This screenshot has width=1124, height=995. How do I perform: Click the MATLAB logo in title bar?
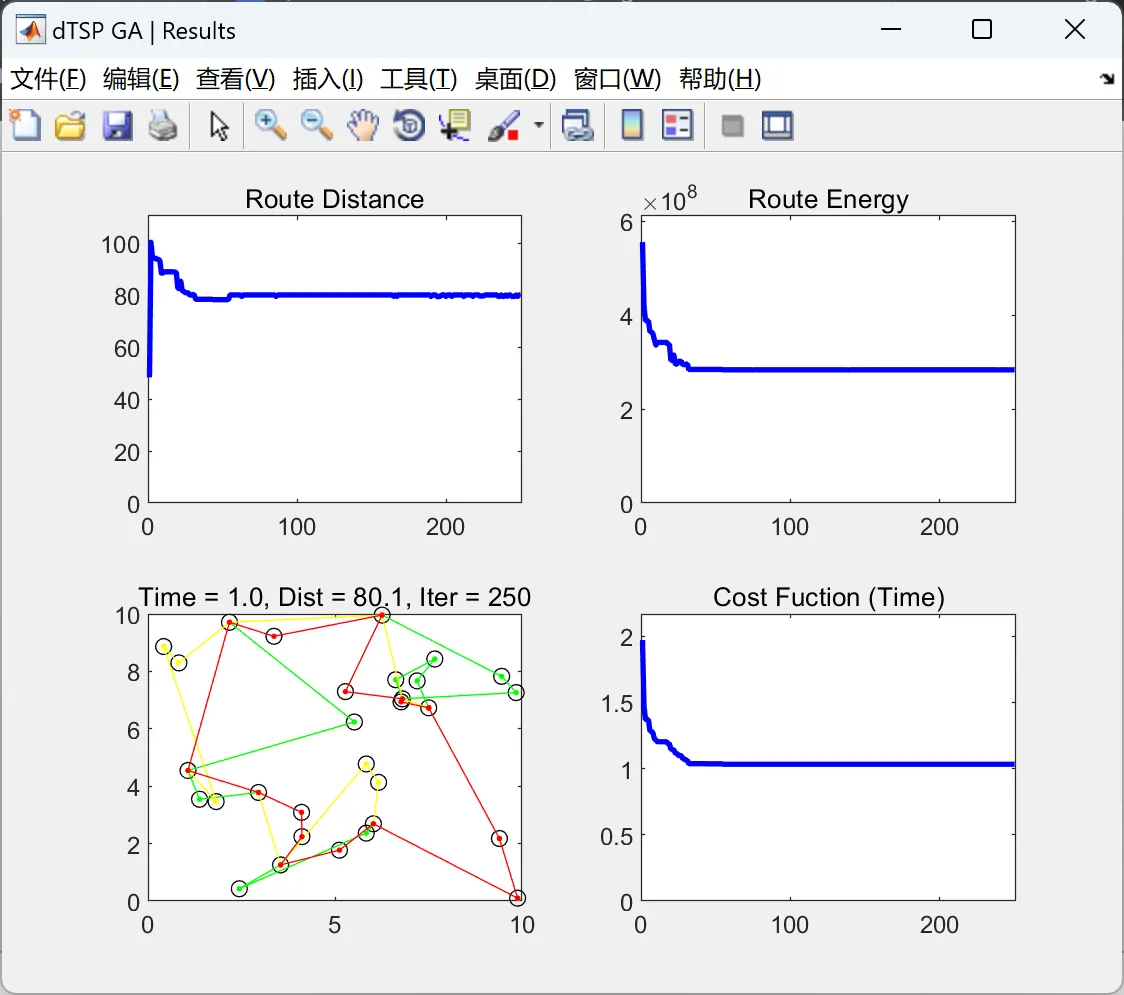pyautogui.click(x=30, y=30)
